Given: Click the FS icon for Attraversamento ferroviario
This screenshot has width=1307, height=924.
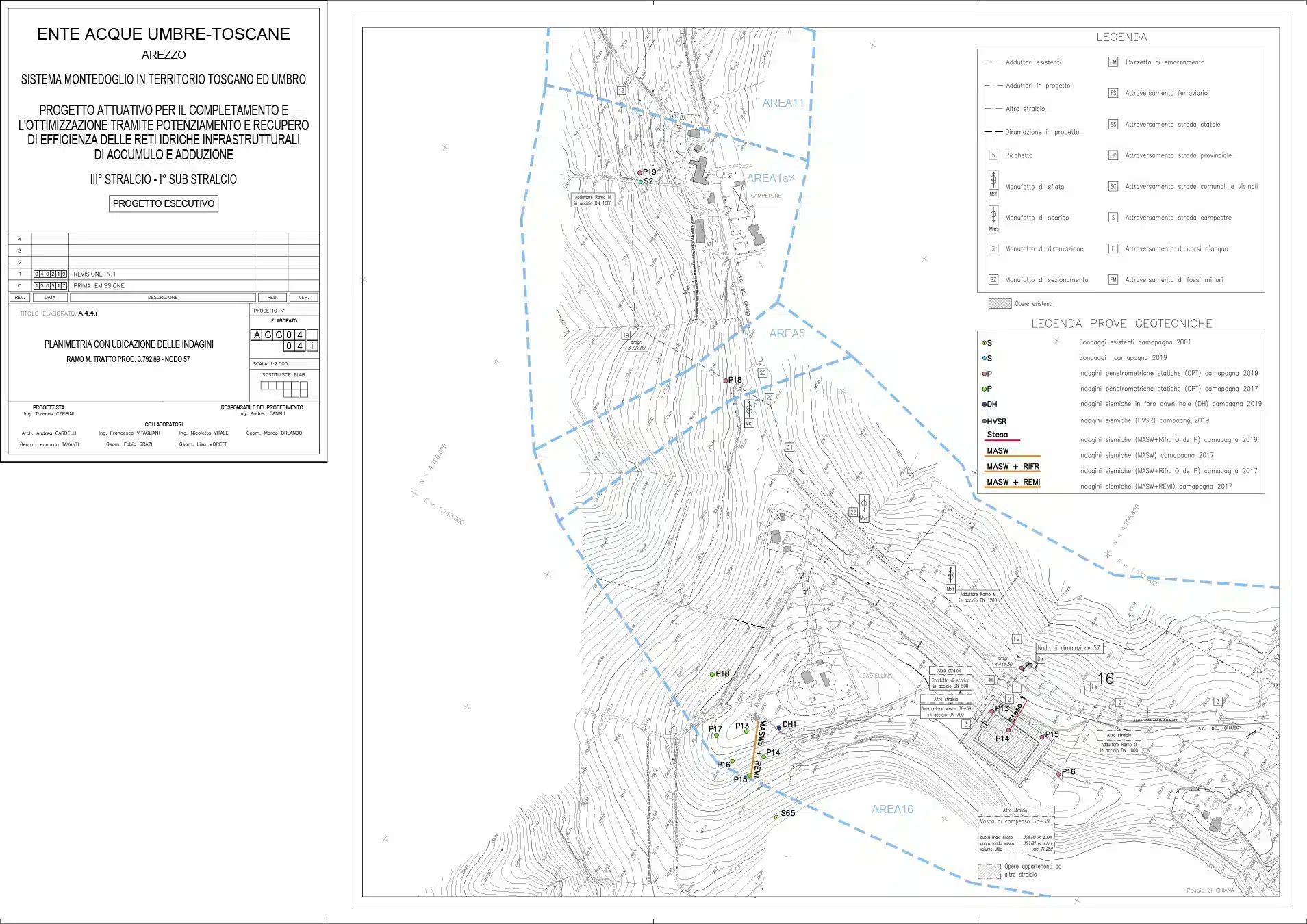Looking at the screenshot, I should (1113, 93).
